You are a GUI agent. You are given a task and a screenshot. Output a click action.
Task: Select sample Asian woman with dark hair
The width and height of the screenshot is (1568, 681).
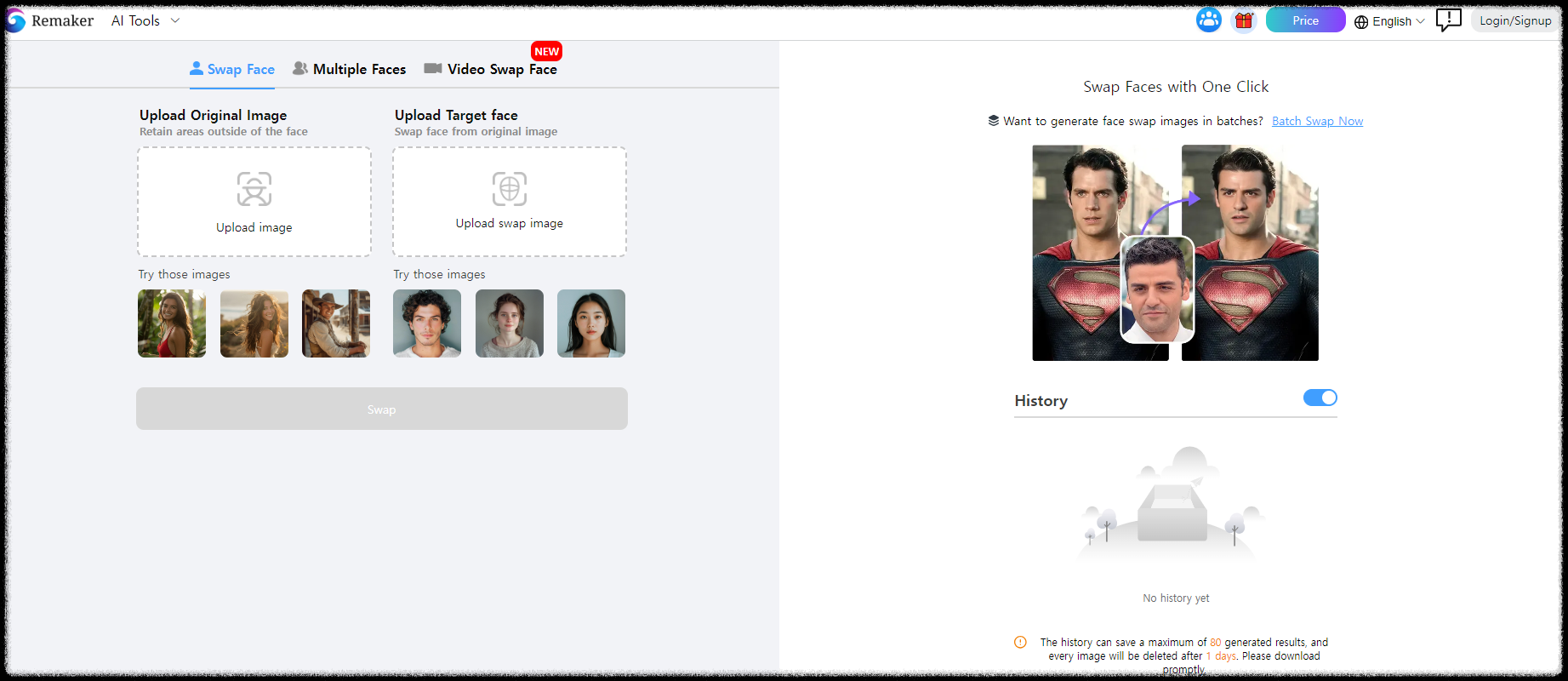point(591,323)
